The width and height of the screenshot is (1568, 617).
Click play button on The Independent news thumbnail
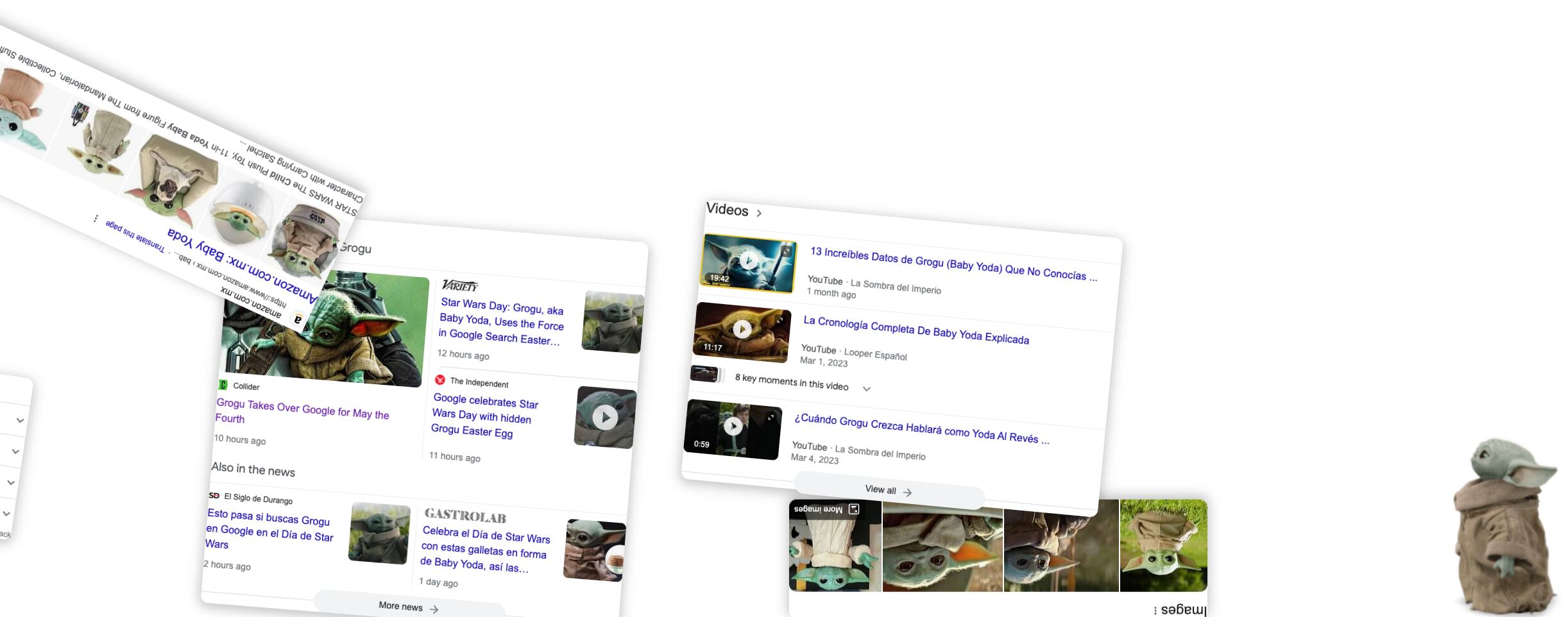pos(605,418)
